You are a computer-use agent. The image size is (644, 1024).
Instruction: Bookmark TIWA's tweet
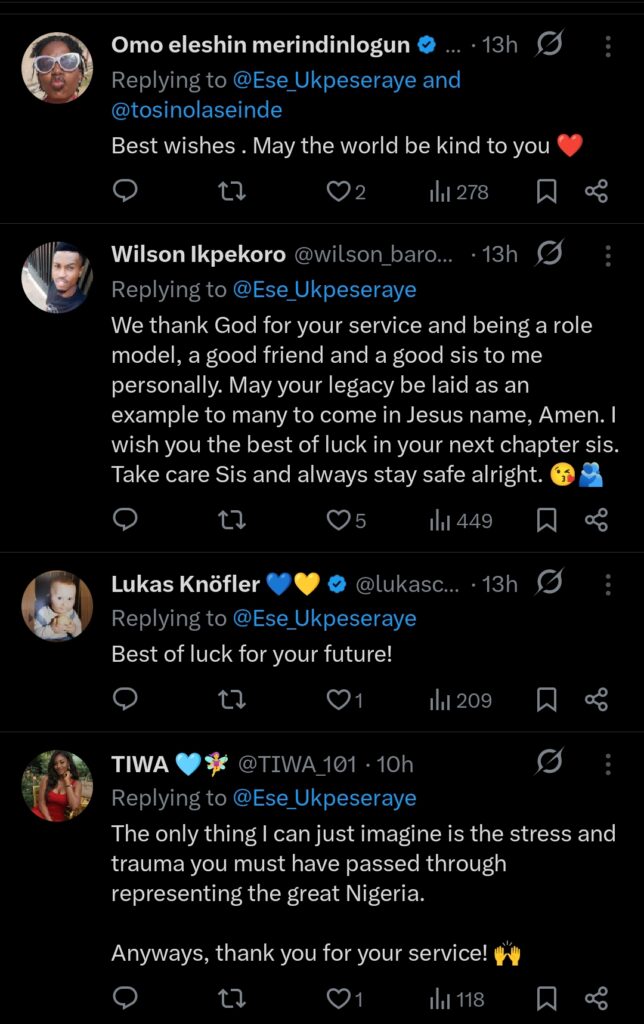point(546,998)
